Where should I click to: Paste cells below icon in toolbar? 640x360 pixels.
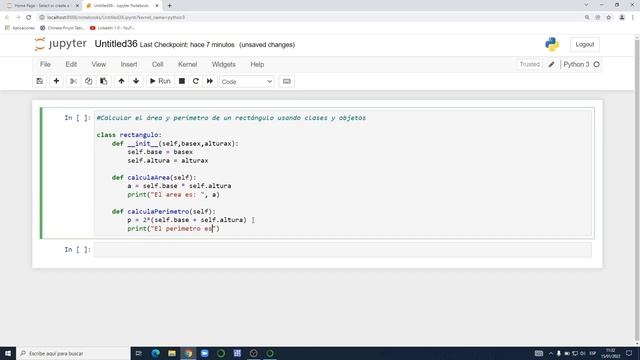(x=104, y=81)
